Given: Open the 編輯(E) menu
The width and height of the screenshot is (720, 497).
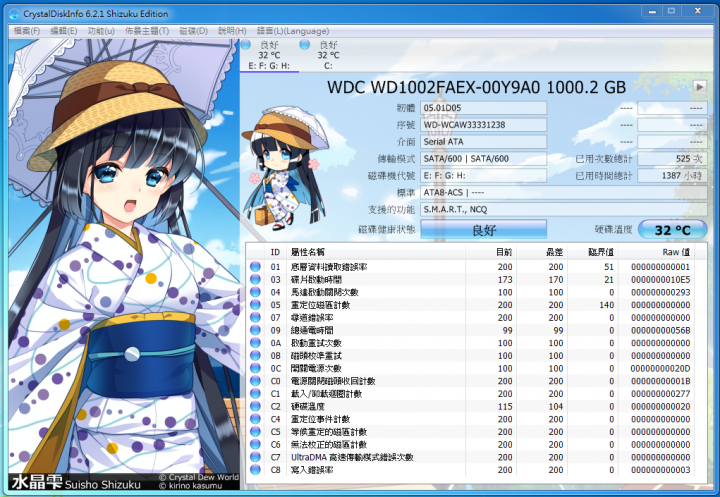Looking at the screenshot, I should pos(63,31).
